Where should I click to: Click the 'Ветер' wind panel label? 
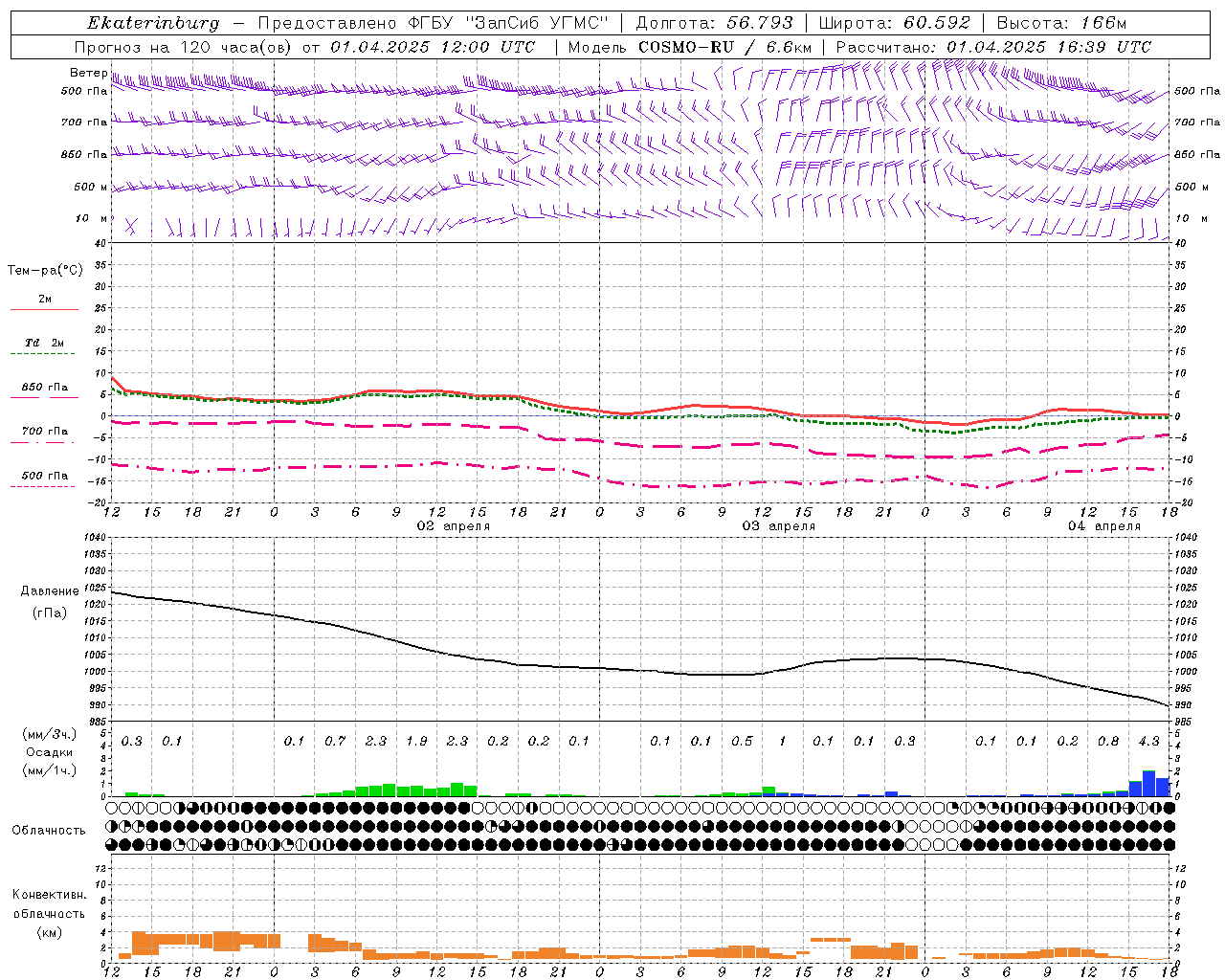point(89,73)
